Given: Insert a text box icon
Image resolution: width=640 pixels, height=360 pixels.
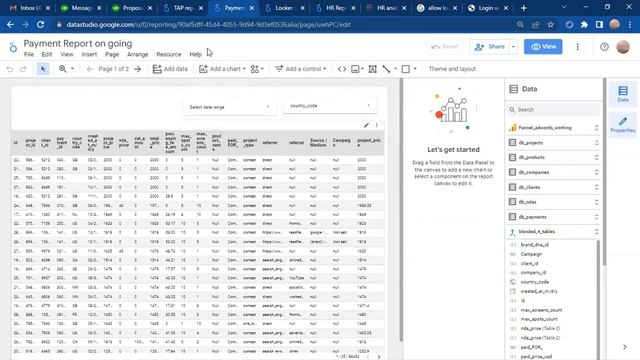Looking at the screenshot, I should (x=373, y=69).
